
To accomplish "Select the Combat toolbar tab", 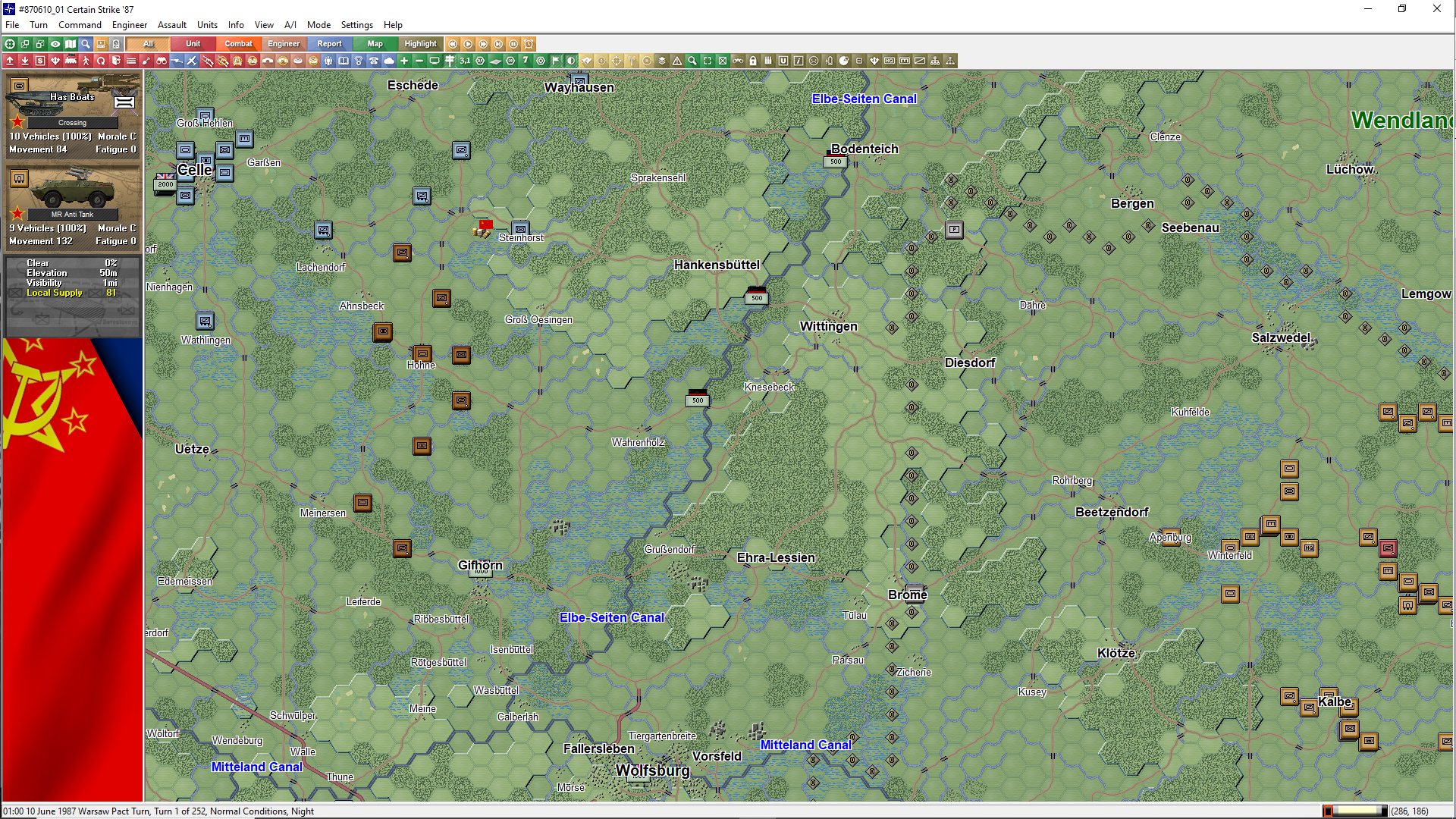I will click(238, 44).
